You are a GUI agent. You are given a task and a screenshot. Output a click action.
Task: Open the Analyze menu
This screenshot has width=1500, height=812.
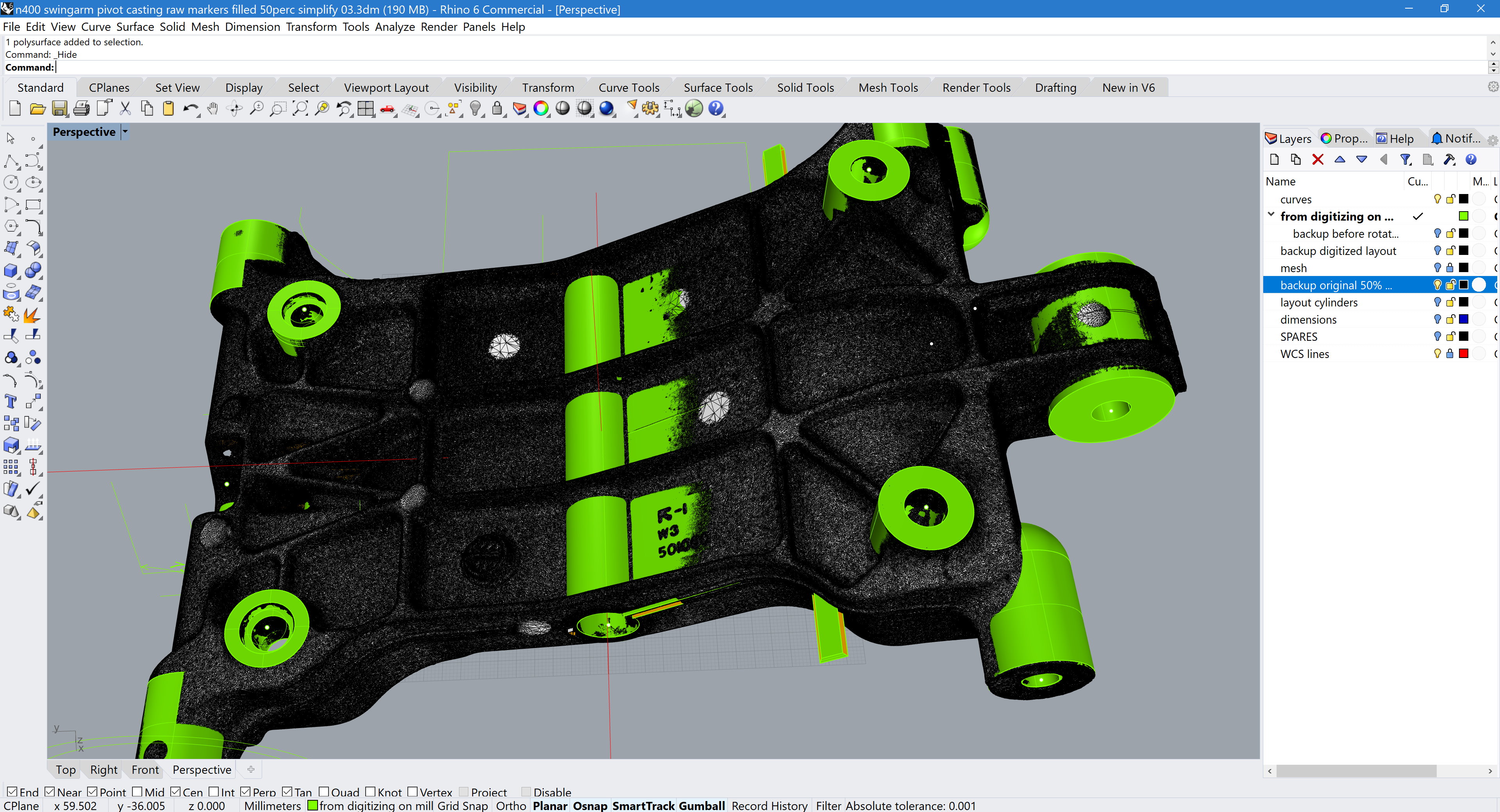click(395, 27)
